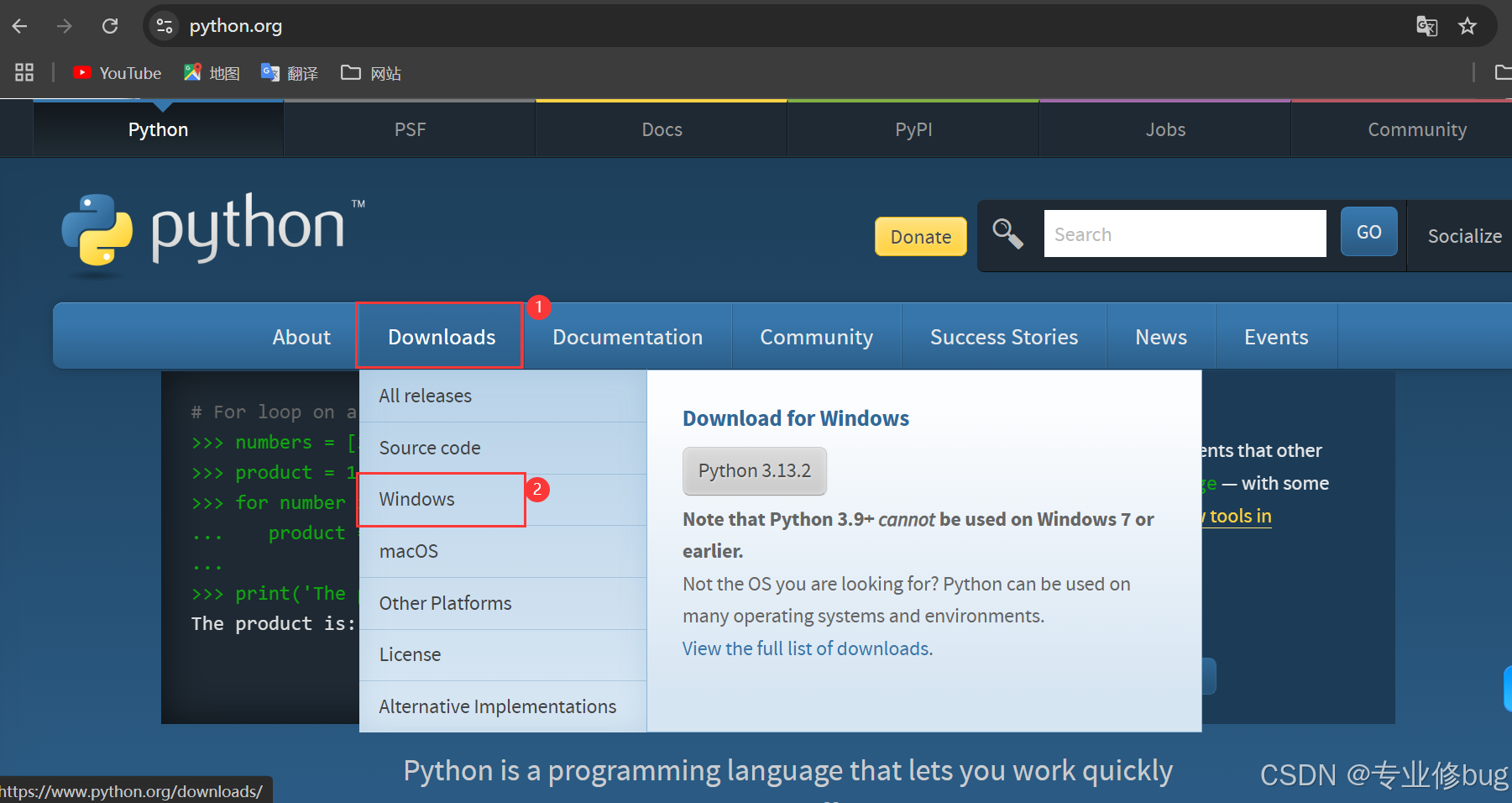Switch to the Jobs top tab
This screenshot has height=803, width=1512.
click(1165, 129)
